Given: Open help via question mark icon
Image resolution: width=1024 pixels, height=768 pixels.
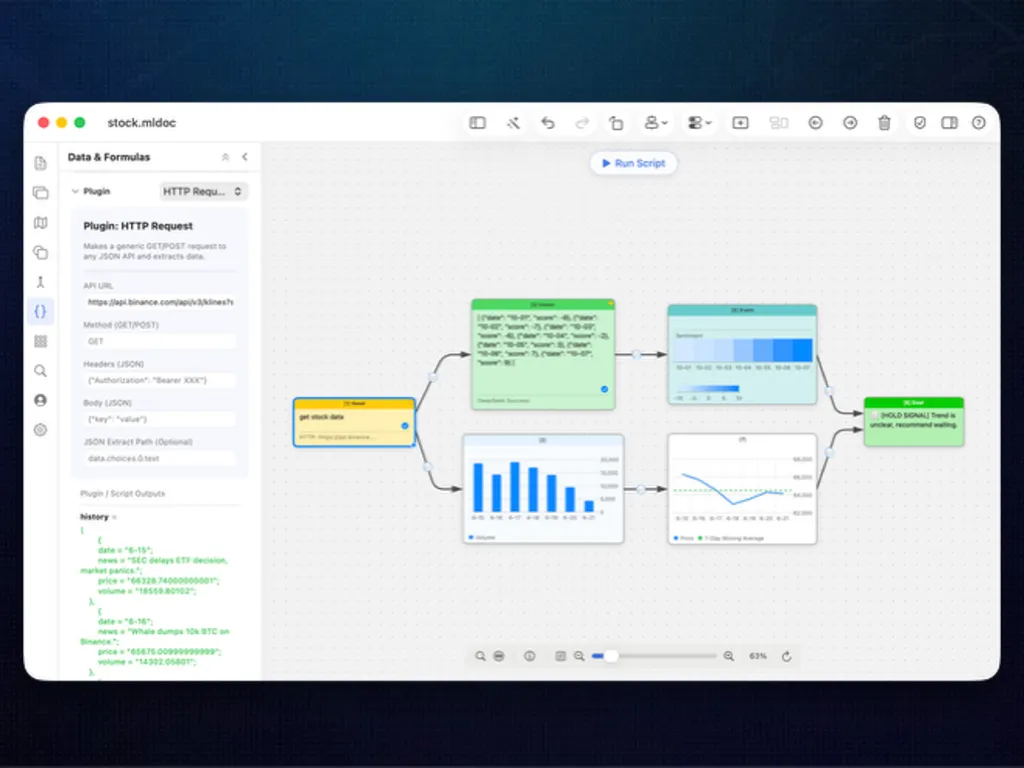Looking at the screenshot, I should point(978,123).
